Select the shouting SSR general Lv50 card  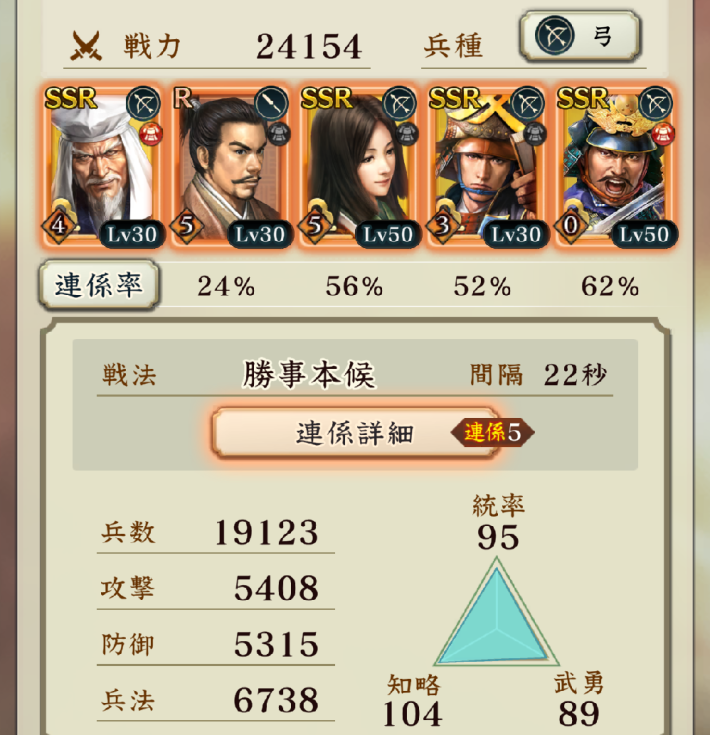[614, 165]
